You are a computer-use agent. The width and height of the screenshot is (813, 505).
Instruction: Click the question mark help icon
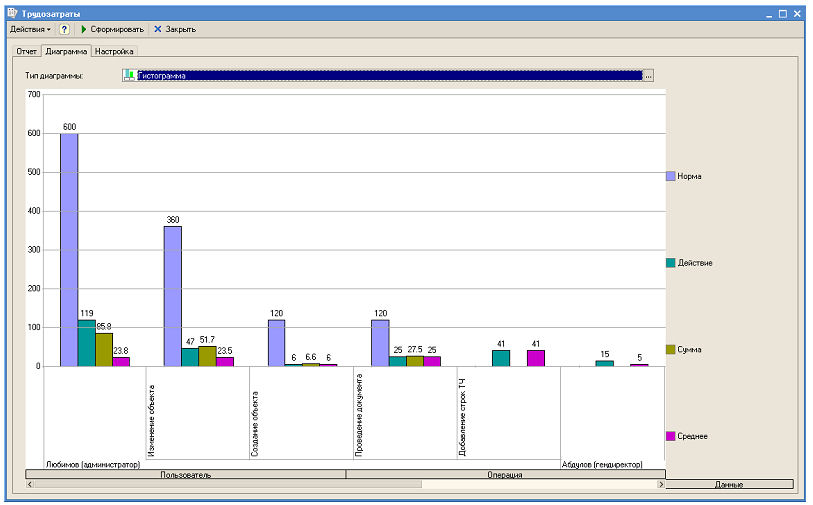64,30
